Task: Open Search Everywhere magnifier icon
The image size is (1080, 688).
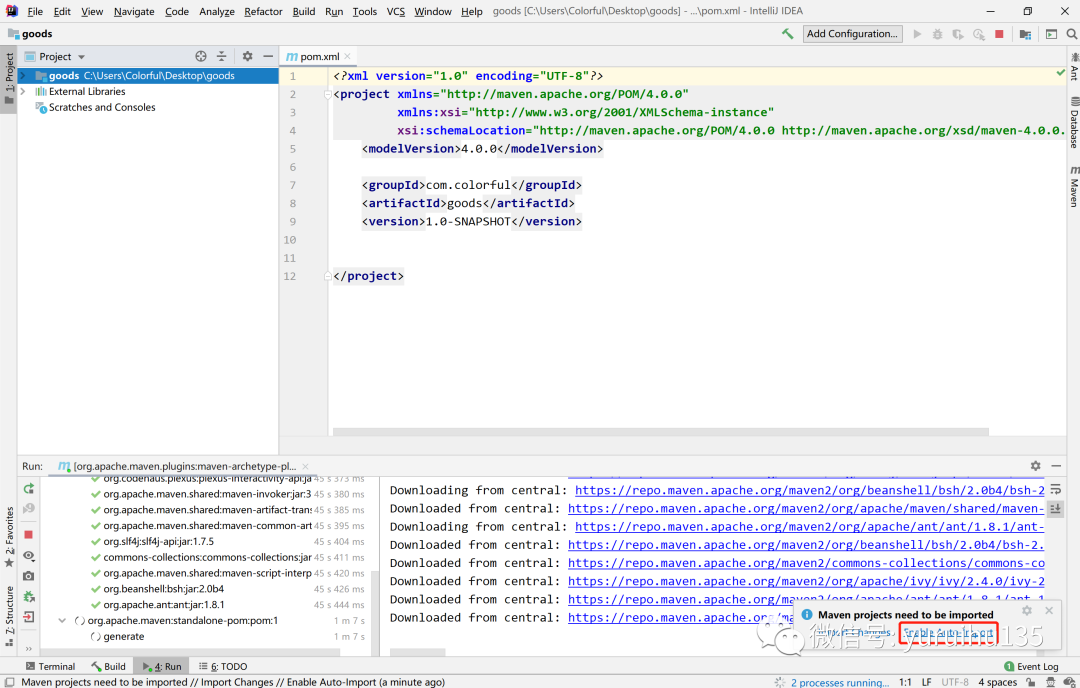Action: click(x=1072, y=34)
